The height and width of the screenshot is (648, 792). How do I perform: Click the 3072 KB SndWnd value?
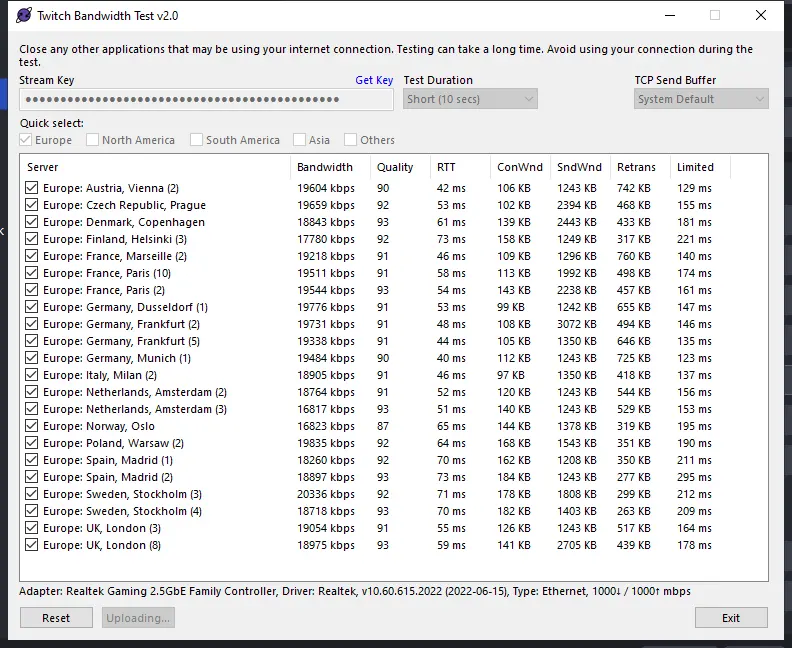576,324
